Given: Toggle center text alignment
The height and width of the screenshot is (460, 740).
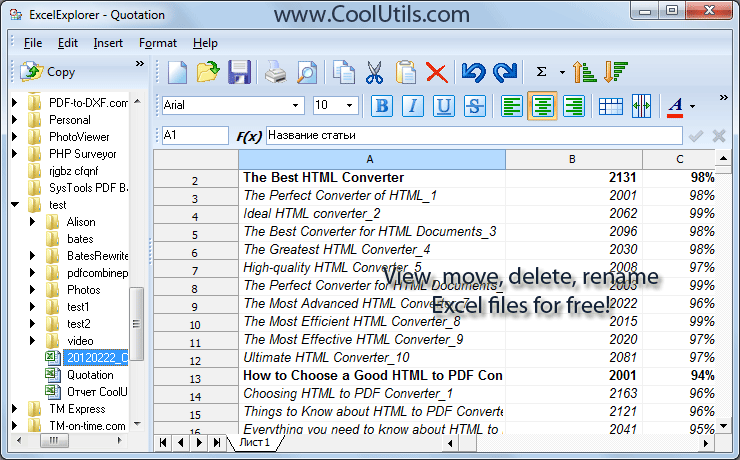Looking at the screenshot, I should (x=542, y=105).
